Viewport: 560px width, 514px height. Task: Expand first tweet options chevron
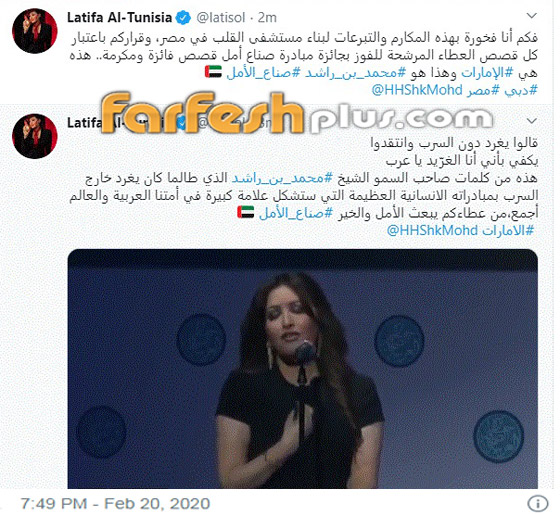pyautogui.click(x=532, y=16)
